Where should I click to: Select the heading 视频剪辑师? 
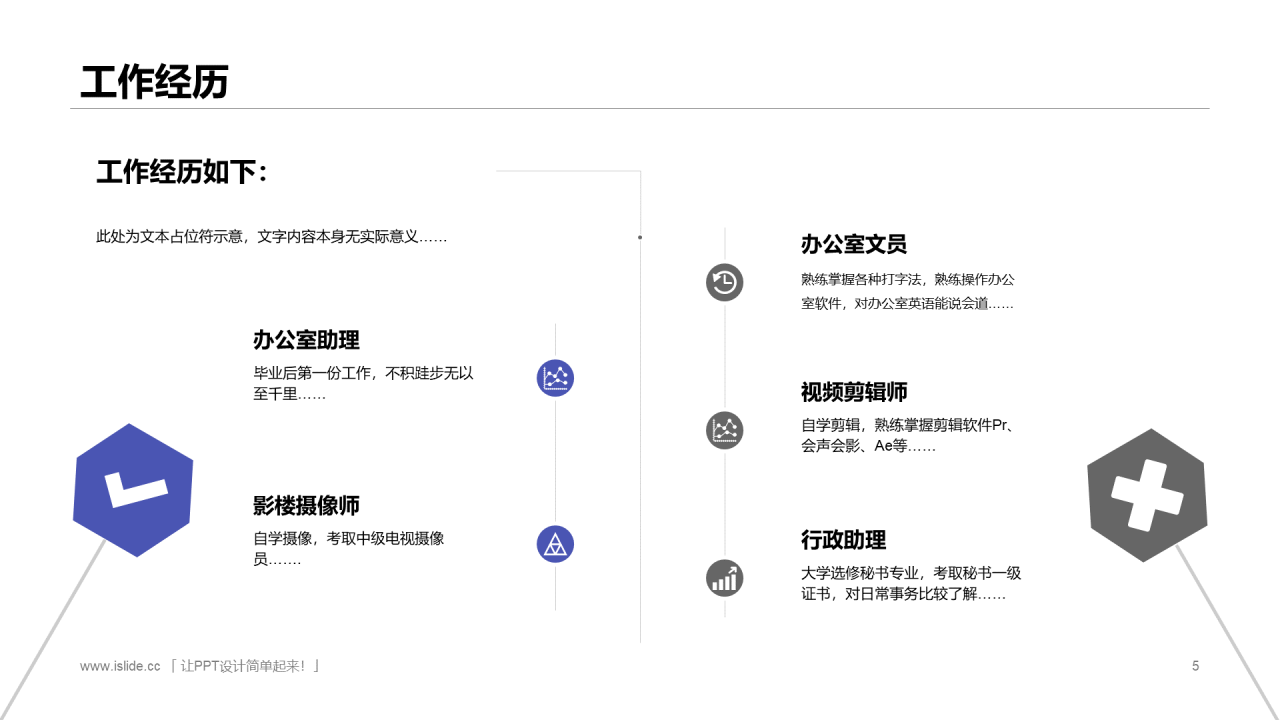854,392
